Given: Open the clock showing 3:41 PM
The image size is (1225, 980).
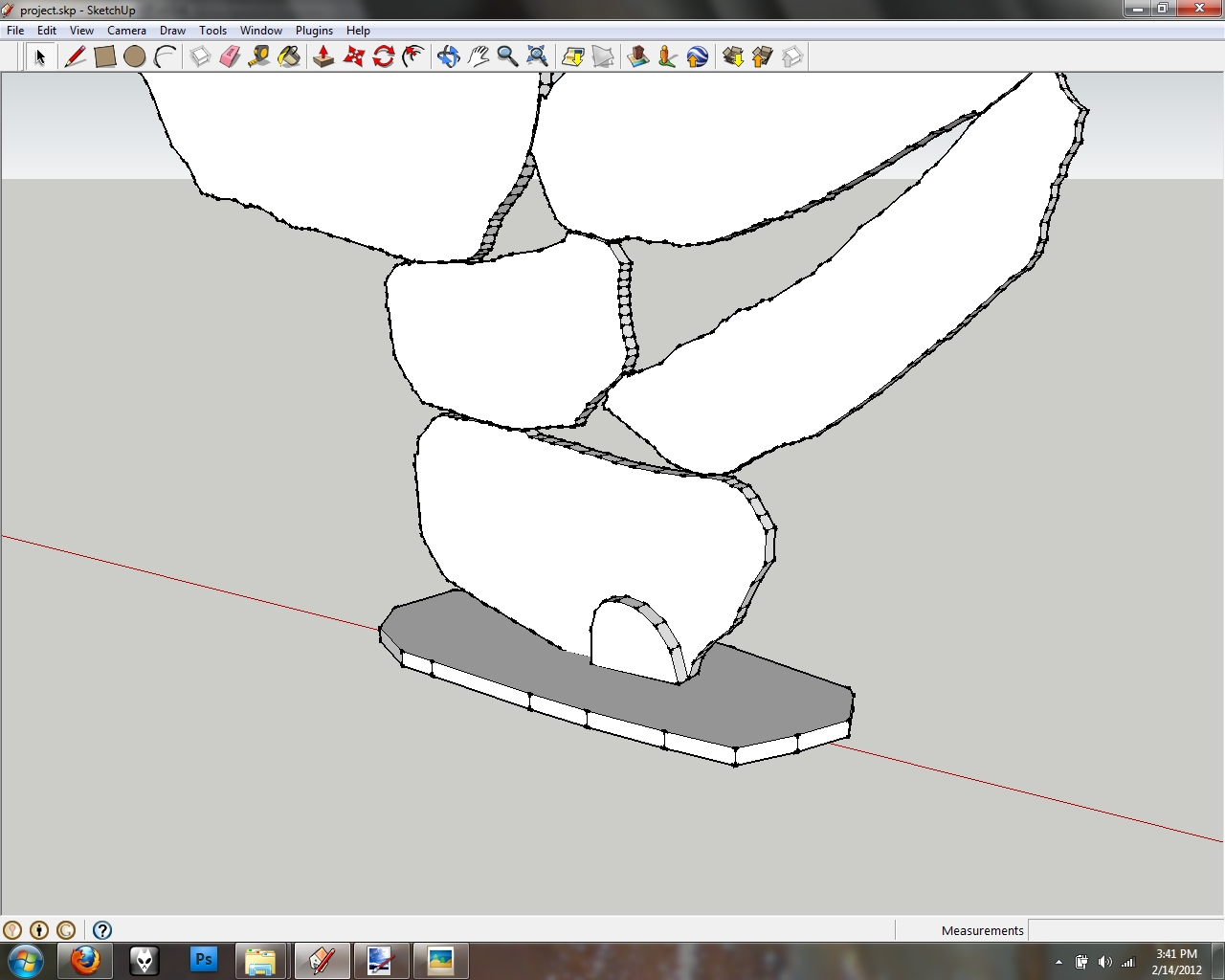Looking at the screenshot, I should tap(1176, 962).
